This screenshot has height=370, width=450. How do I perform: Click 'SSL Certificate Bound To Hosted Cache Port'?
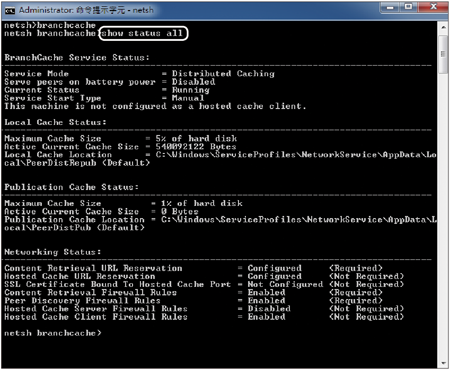point(117,284)
